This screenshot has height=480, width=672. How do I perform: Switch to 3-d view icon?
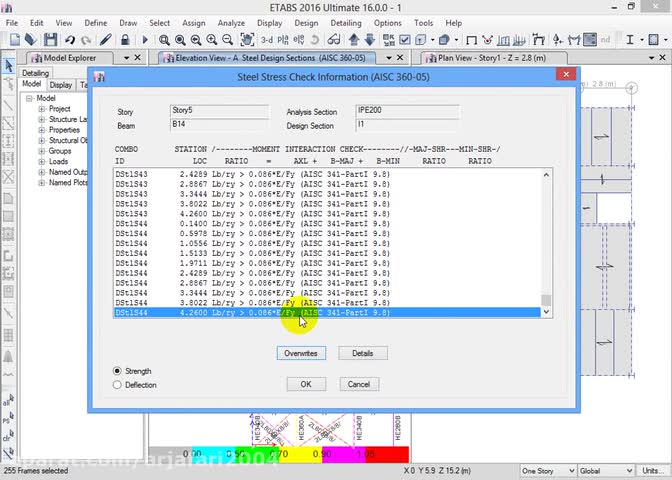pyautogui.click(x=267, y=40)
